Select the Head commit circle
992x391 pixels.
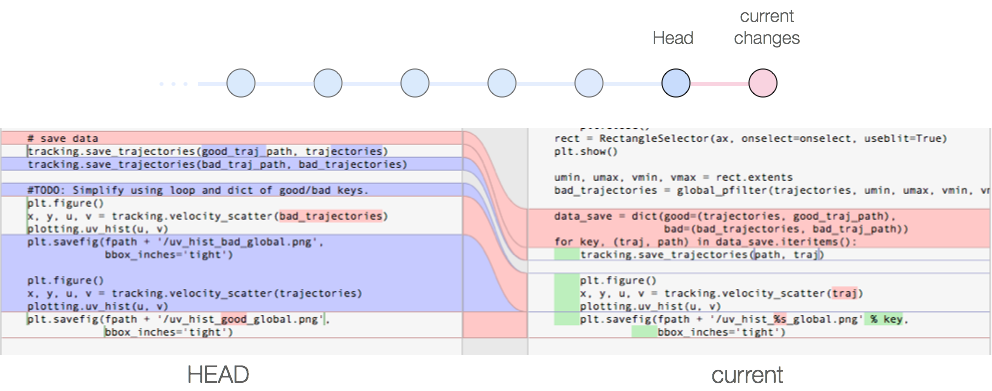pyautogui.click(x=676, y=83)
